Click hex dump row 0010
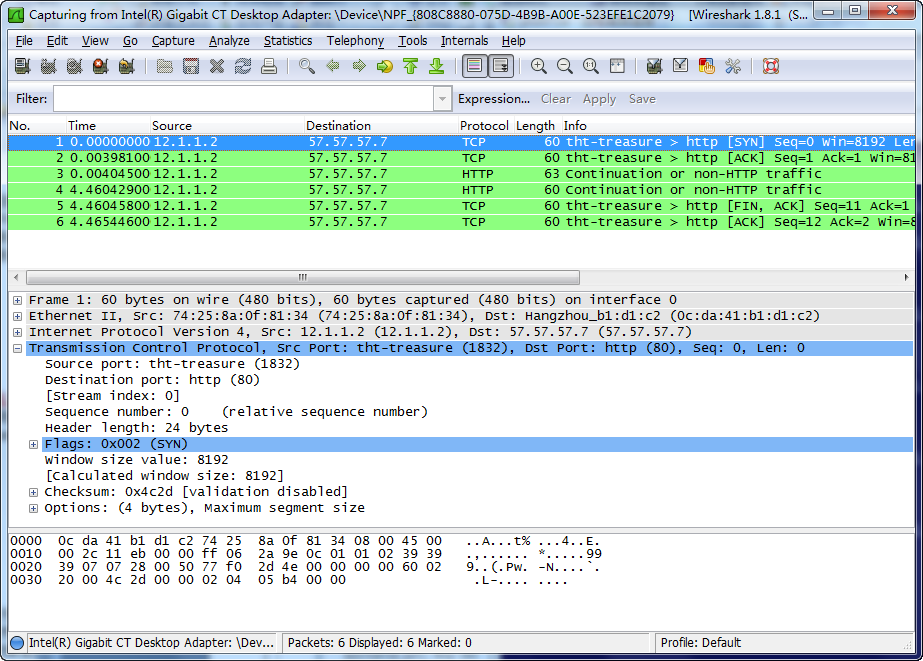Image resolution: width=923 pixels, height=661 pixels. (305, 554)
